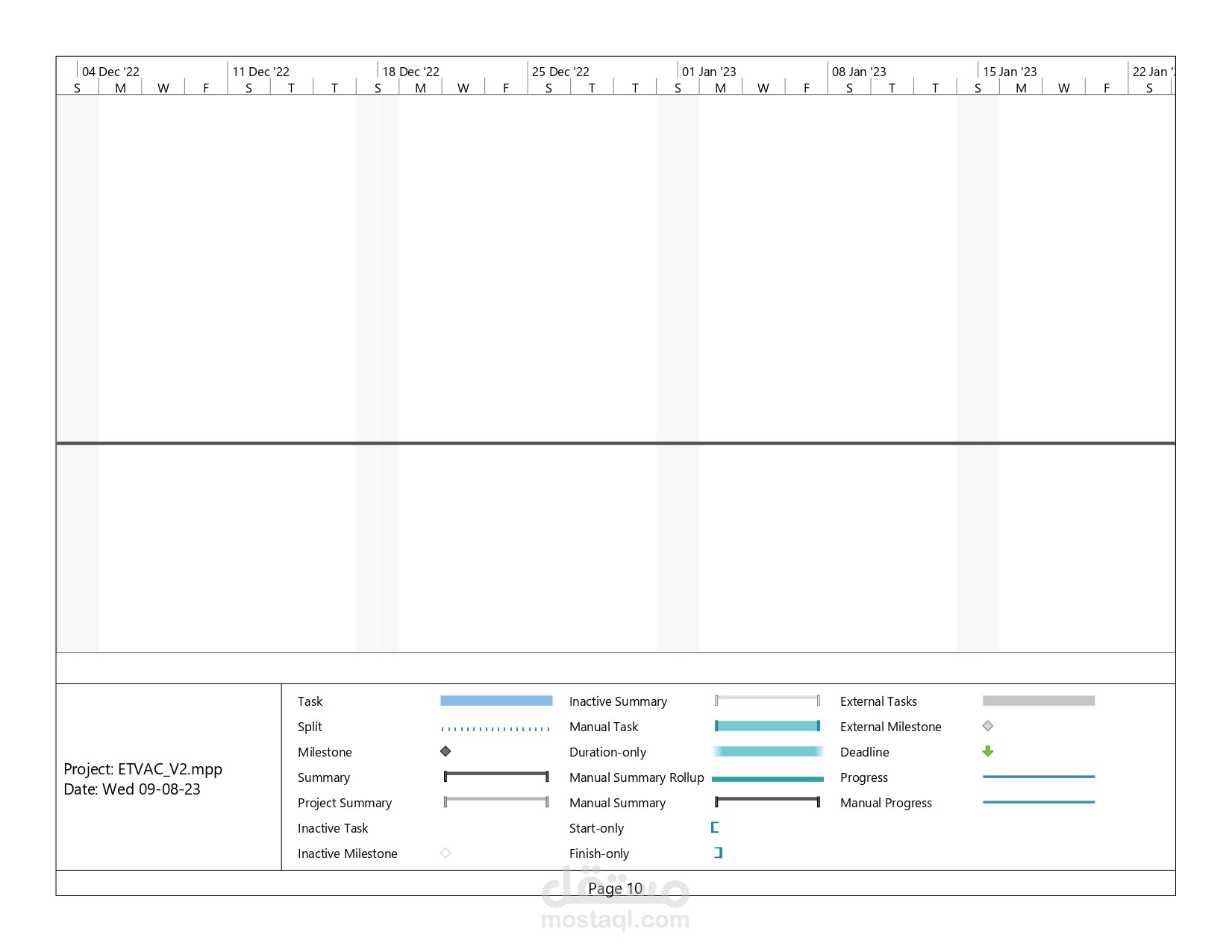Click the Duration-only legend label

coord(607,752)
